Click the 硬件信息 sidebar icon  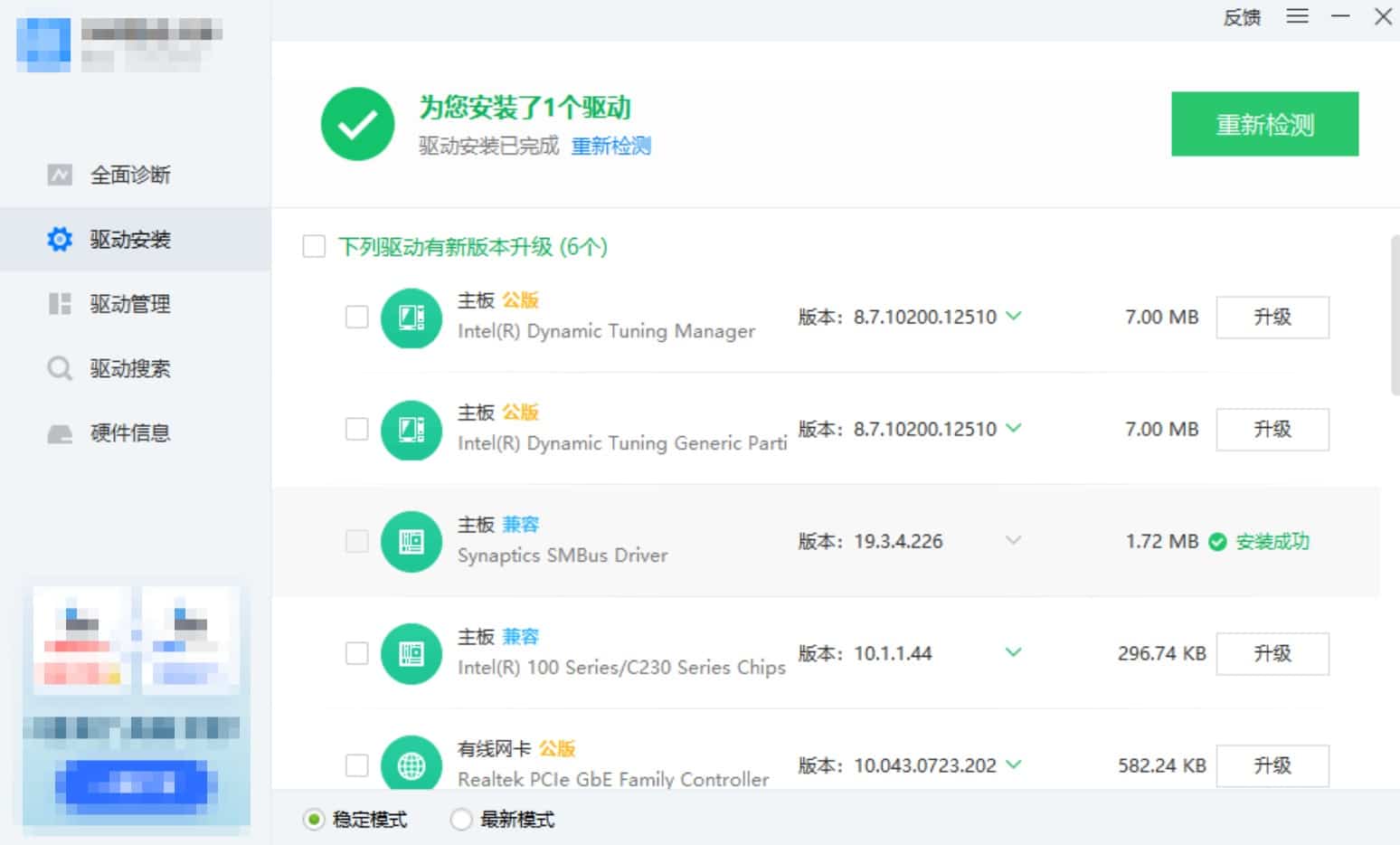[60, 433]
